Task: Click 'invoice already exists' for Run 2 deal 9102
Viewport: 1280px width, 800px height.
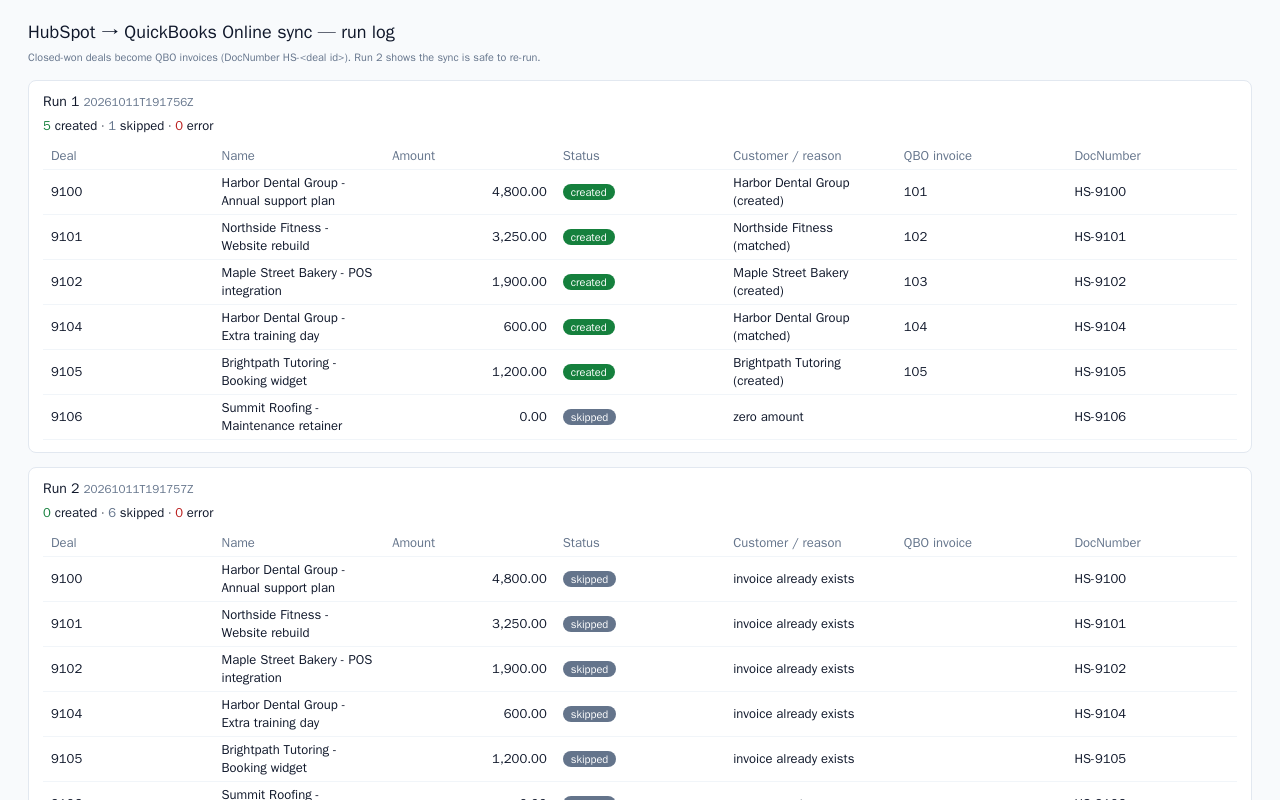Action: [x=794, y=669]
